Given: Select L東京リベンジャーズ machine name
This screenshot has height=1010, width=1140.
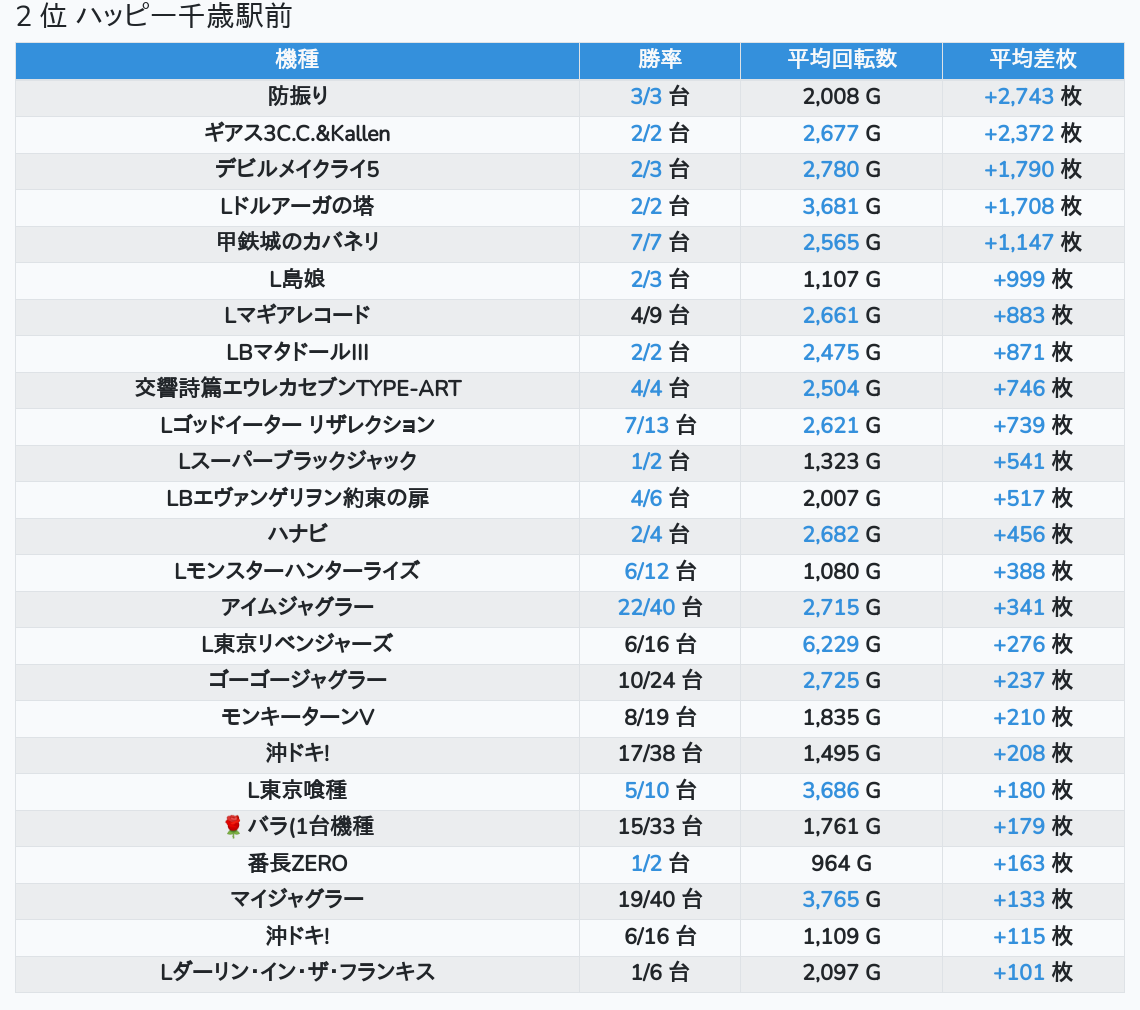Looking at the screenshot, I should (x=297, y=644).
